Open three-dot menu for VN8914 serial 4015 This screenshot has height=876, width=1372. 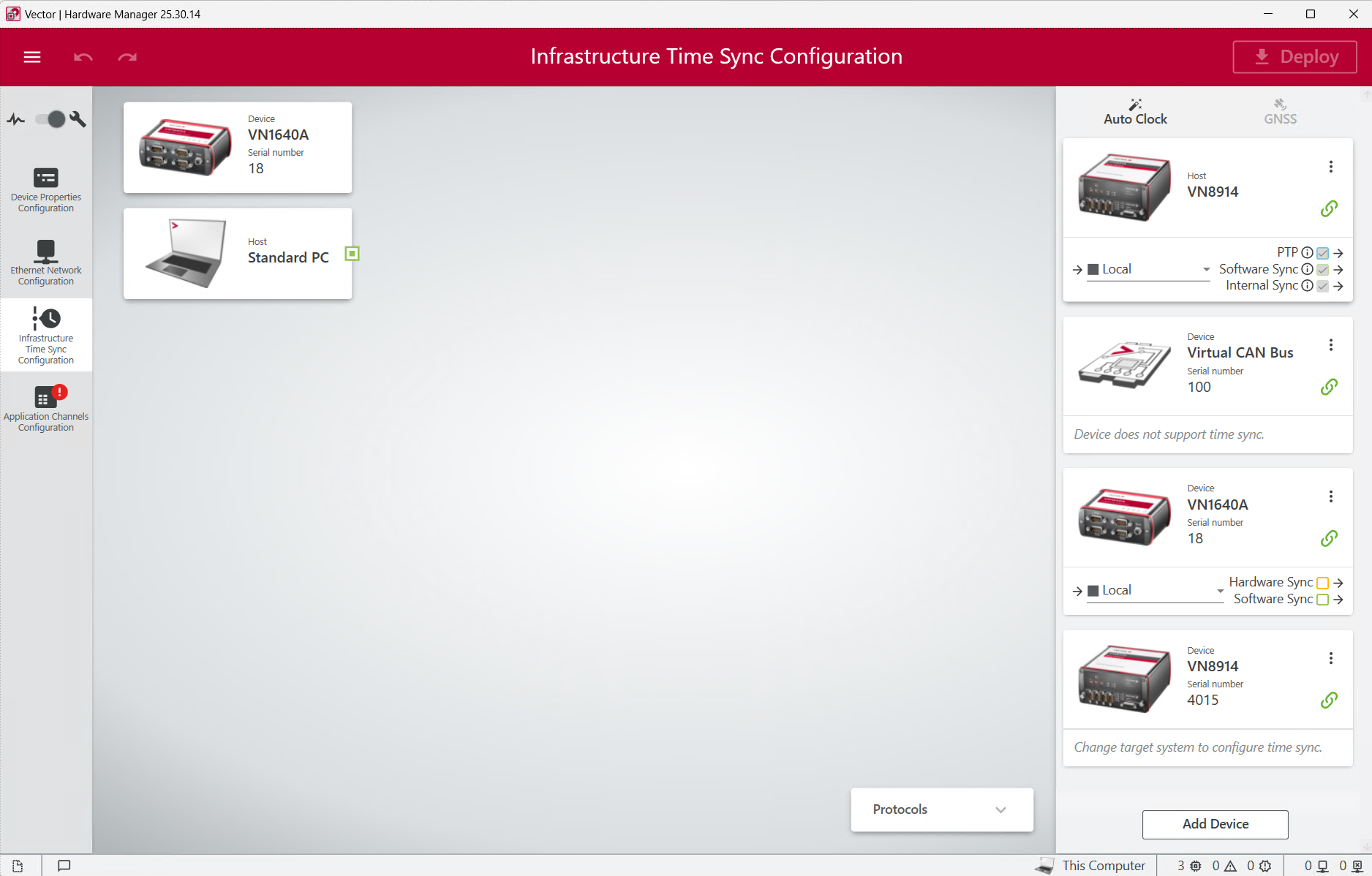[x=1331, y=658]
